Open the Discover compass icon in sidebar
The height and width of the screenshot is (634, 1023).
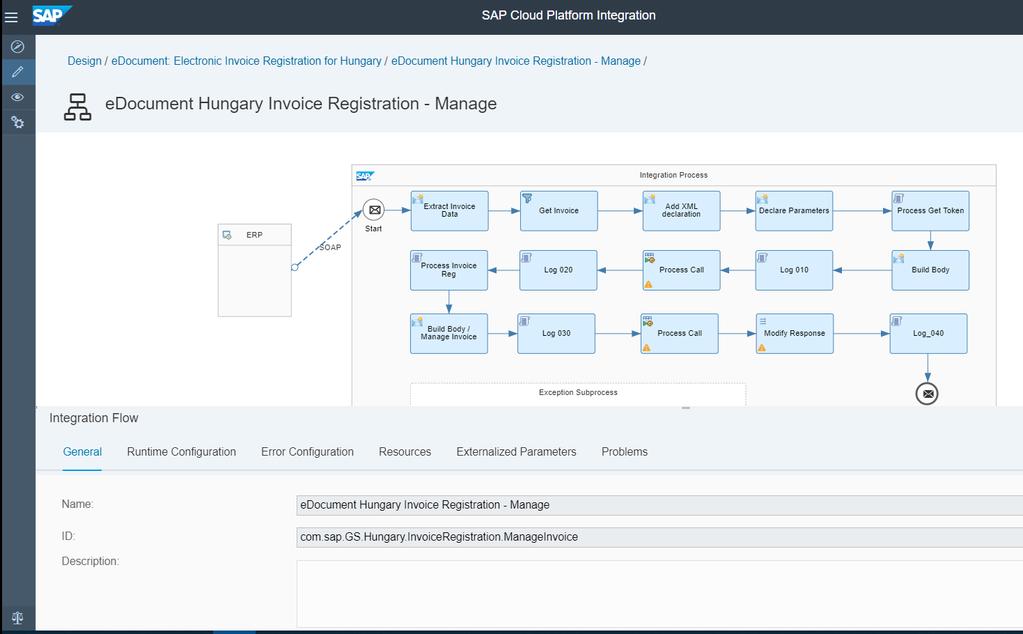[x=18, y=46]
